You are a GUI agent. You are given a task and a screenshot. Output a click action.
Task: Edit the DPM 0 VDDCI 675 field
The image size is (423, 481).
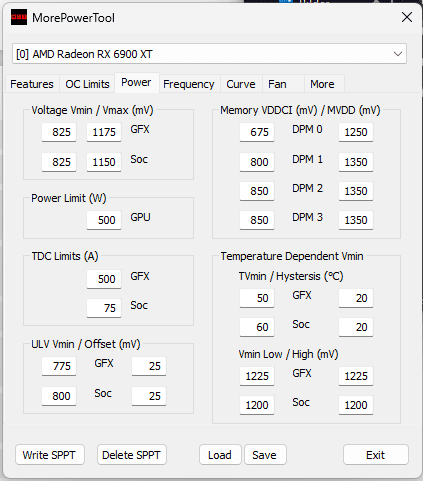[x=257, y=132]
